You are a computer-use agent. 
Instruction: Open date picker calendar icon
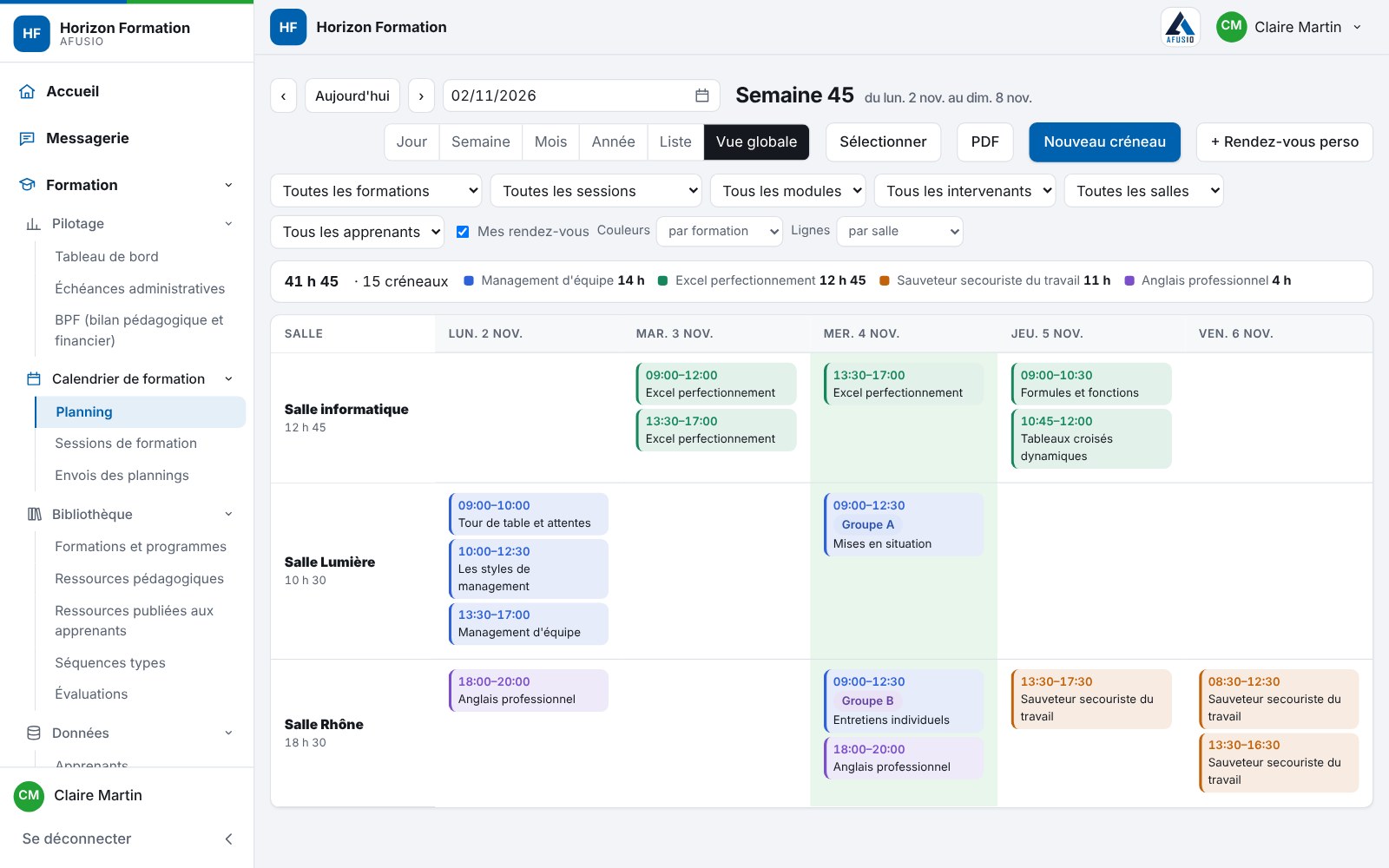point(702,95)
